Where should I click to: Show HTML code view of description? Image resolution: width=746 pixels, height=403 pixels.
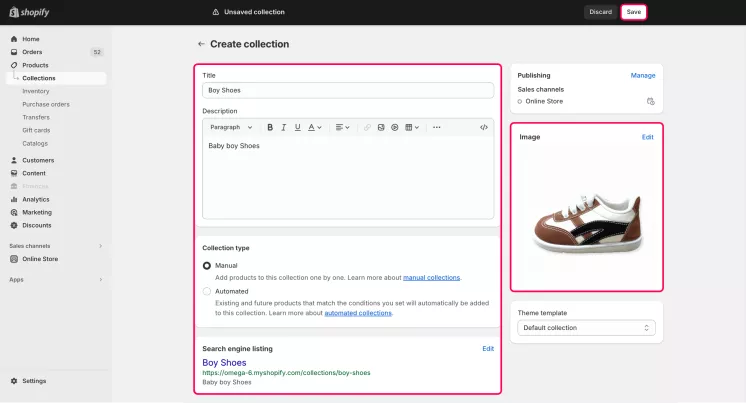pos(484,127)
